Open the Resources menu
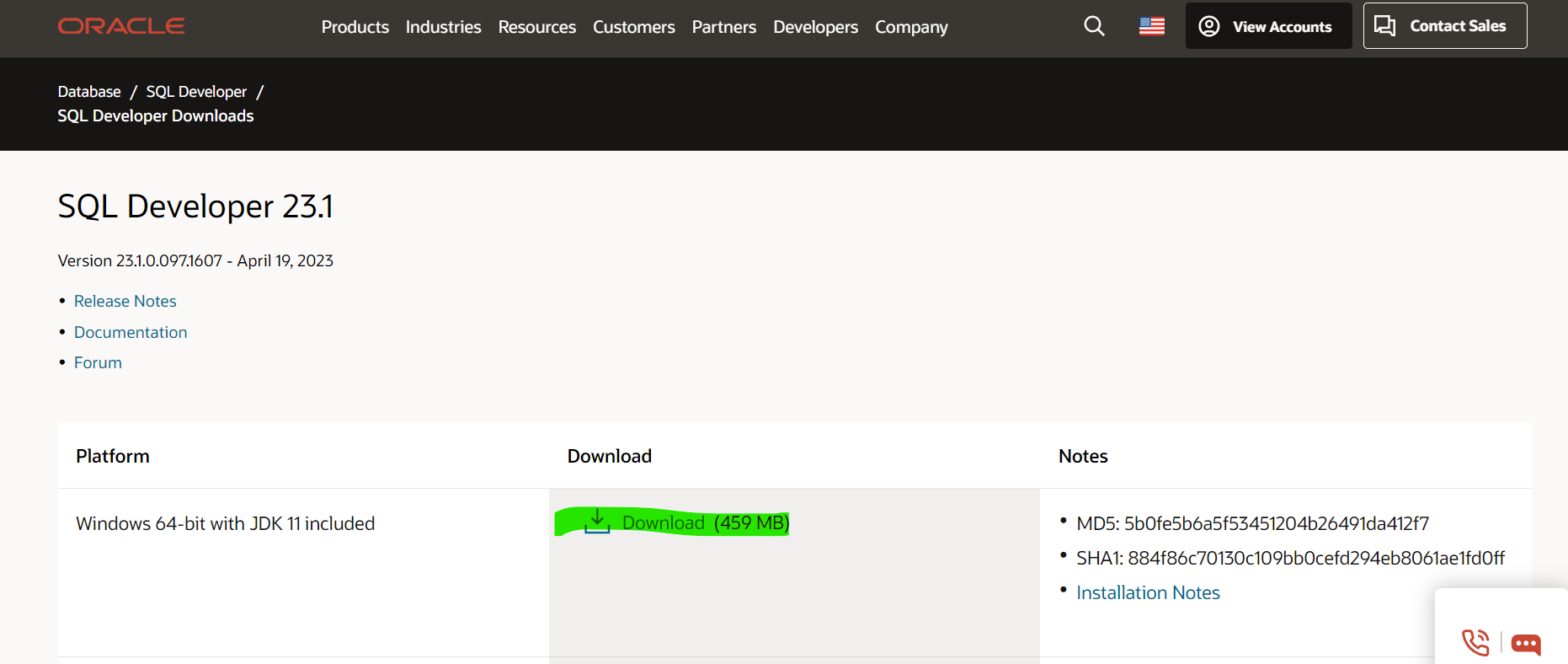This screenshot has width=1568, height=664. click(x=537, y=27)
